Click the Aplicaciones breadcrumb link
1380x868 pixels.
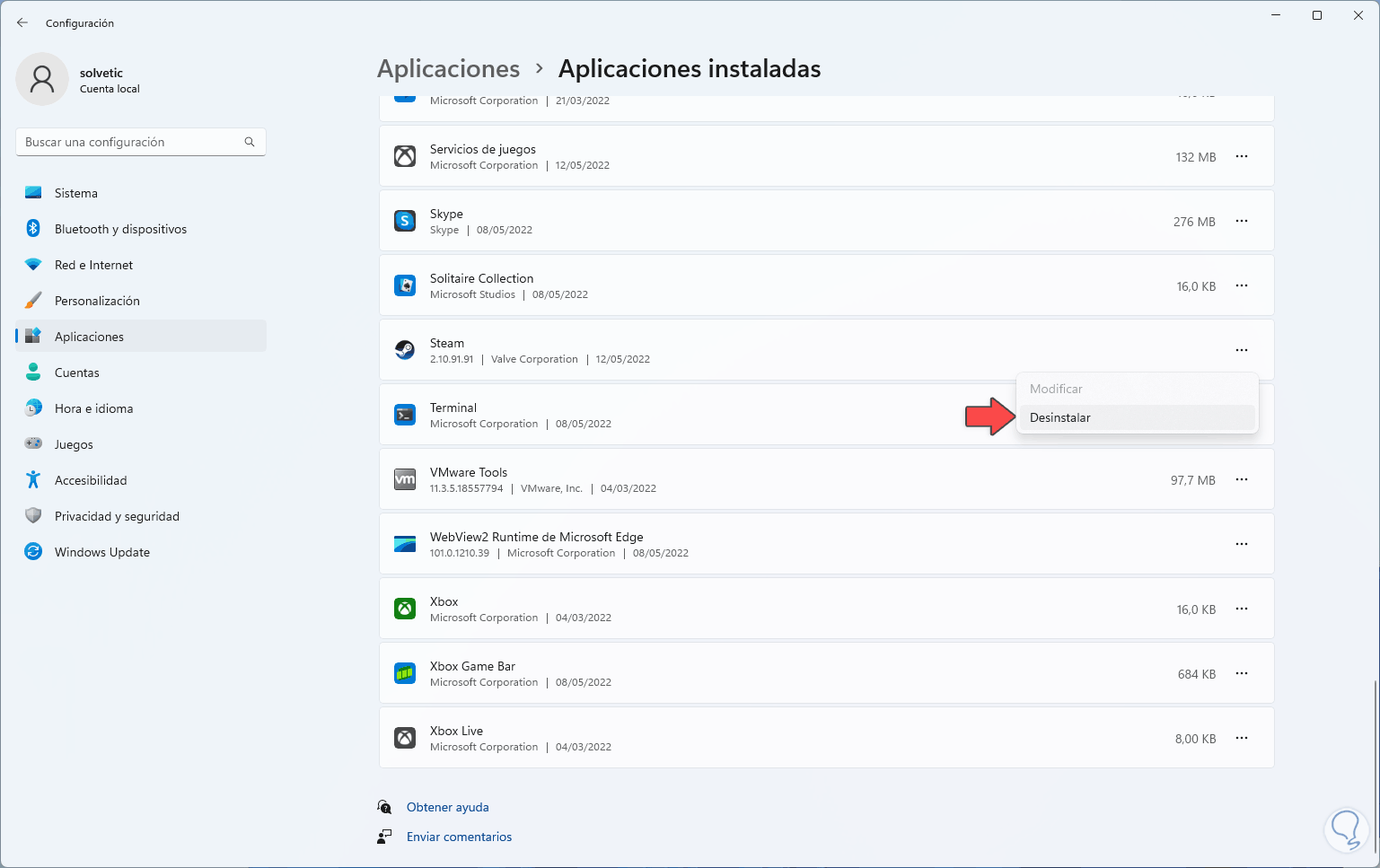coord(448,69)
